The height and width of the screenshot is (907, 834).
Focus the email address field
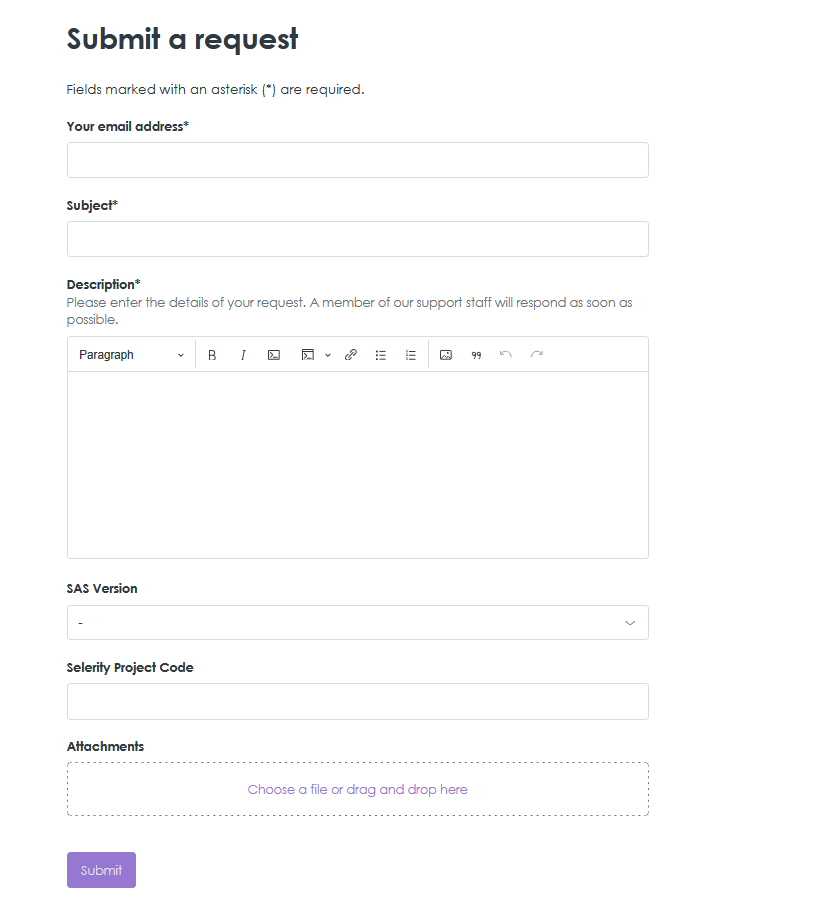[x=357, y=160]
